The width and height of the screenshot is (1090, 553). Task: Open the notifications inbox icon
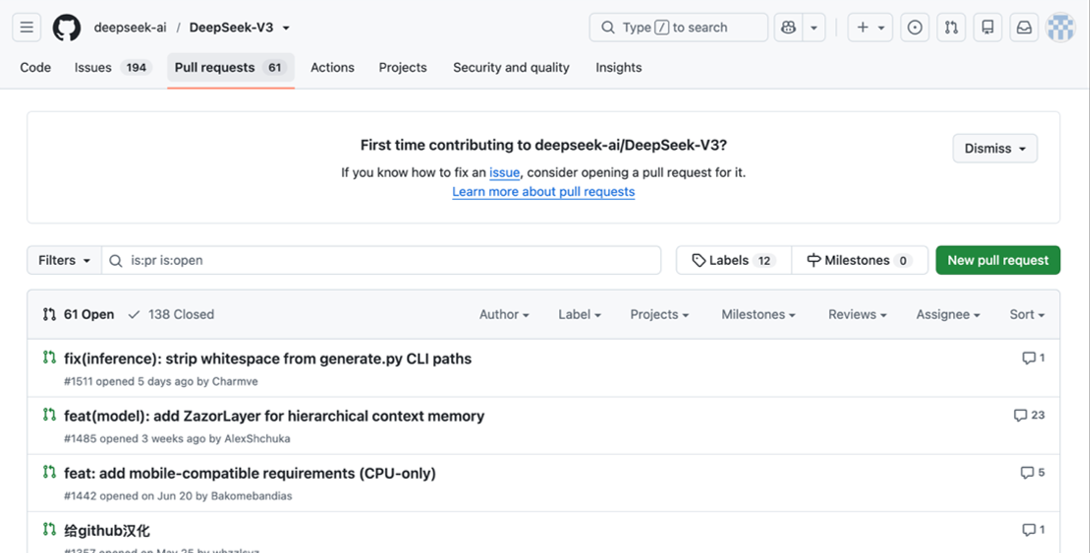tap(1024, 28)
